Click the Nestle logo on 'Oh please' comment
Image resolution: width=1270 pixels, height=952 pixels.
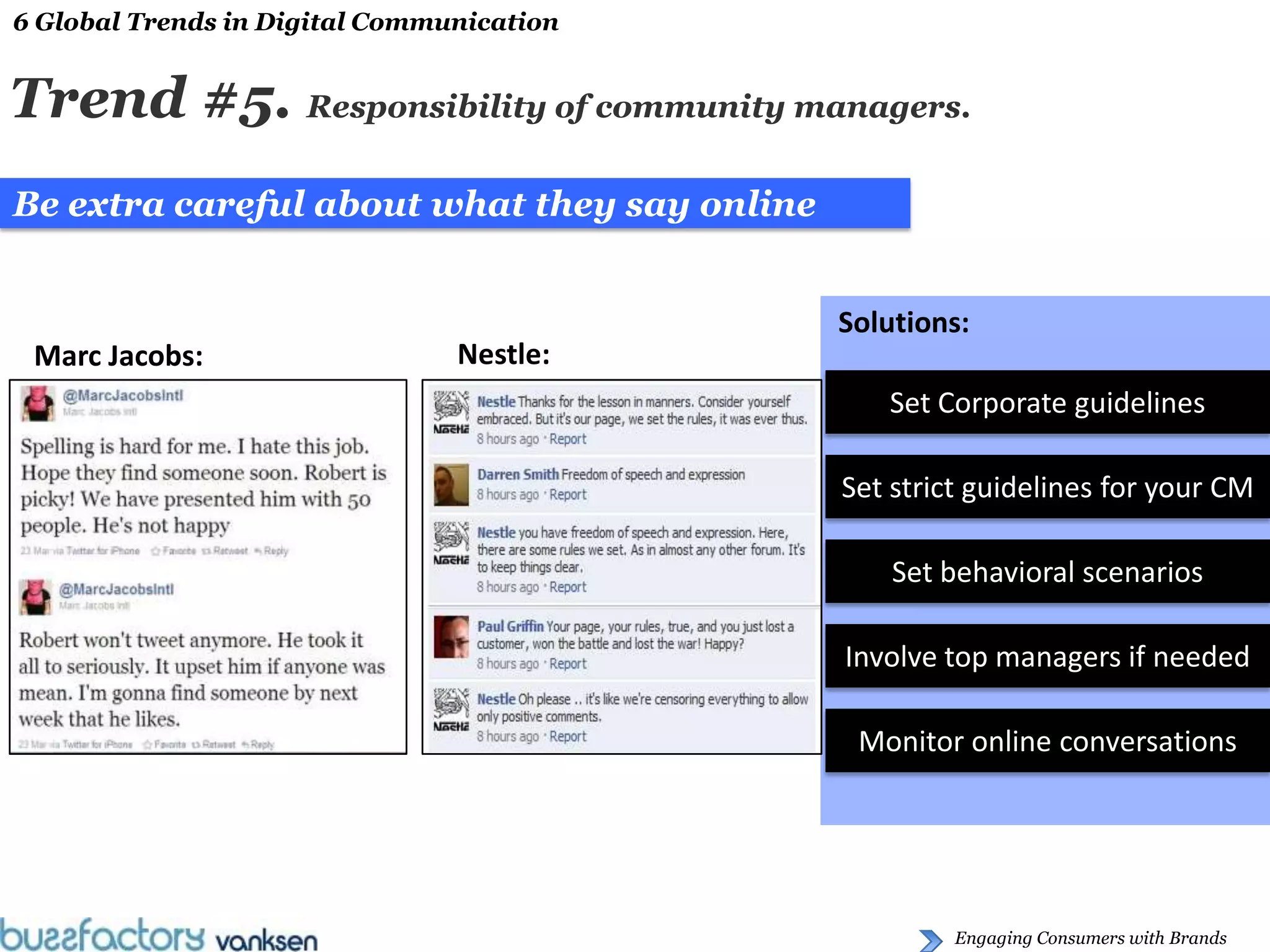pyautogui.click(x=451, y=710)
